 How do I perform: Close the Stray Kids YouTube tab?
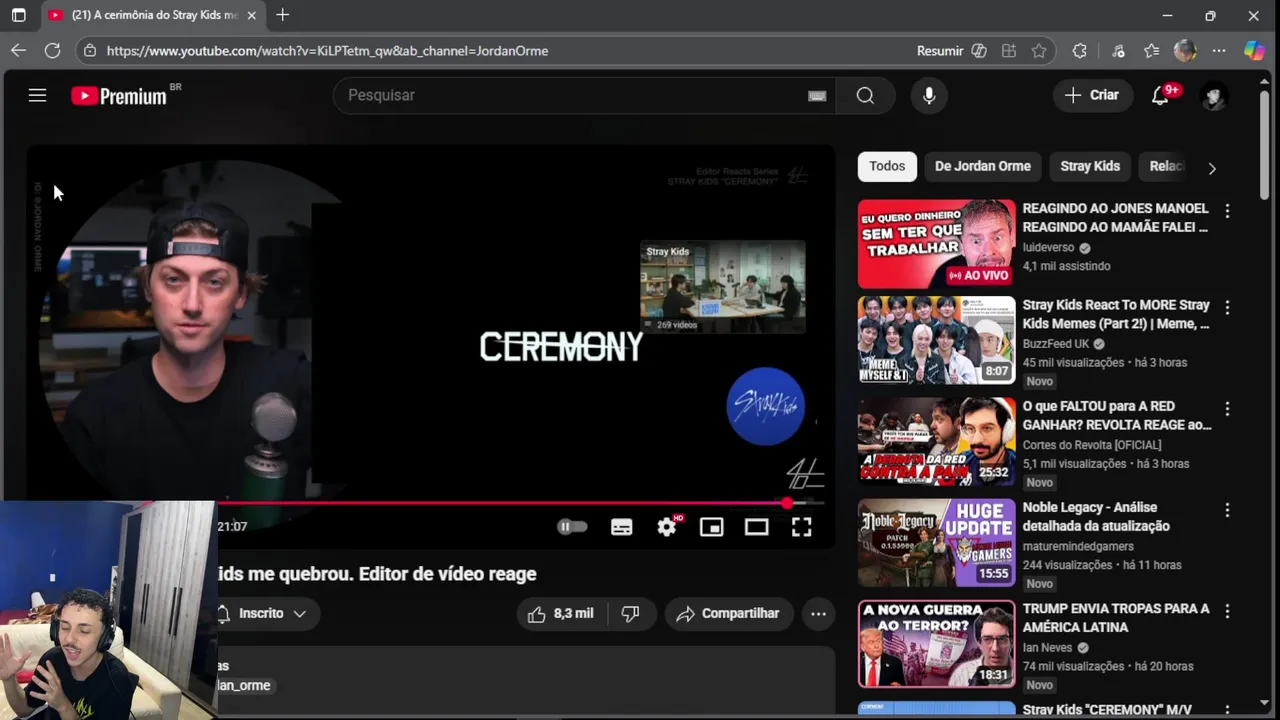[x=252, y=15]
